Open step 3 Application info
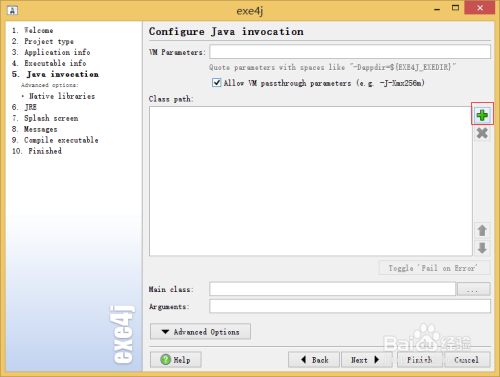 click(51, 52)
